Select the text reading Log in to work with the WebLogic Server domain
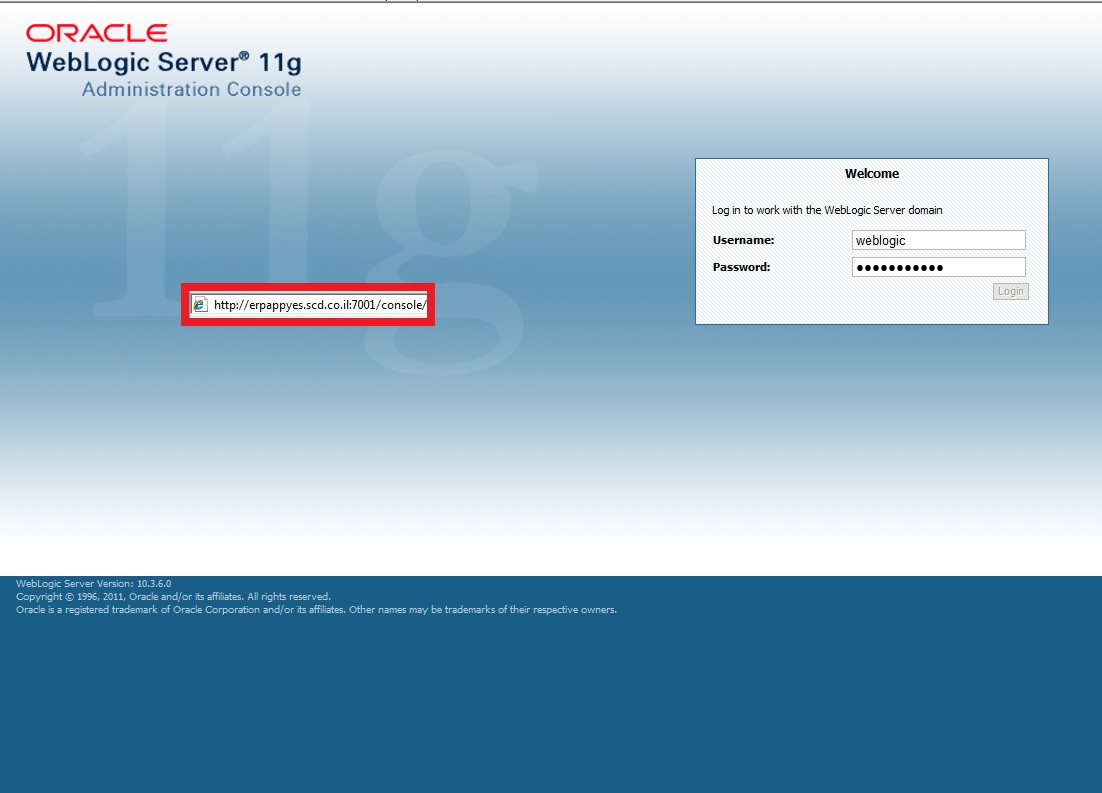The image size is (1102, 793). 825,210
